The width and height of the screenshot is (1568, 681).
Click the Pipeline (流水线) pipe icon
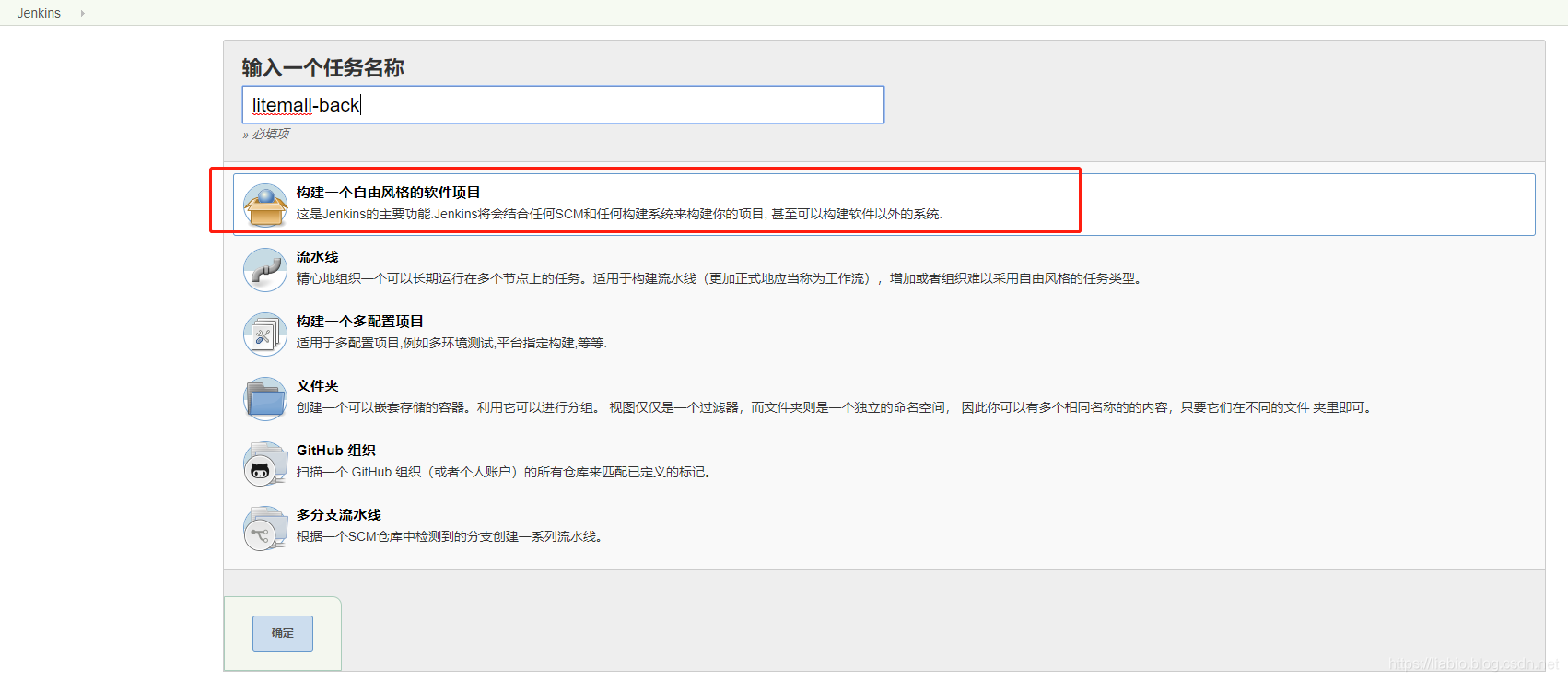265,269
